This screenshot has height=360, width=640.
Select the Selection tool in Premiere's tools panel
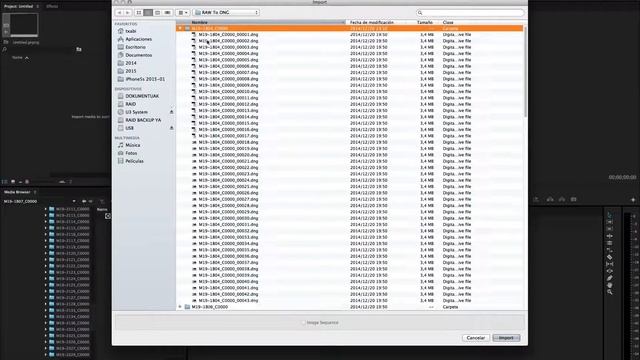click(609, 215)
